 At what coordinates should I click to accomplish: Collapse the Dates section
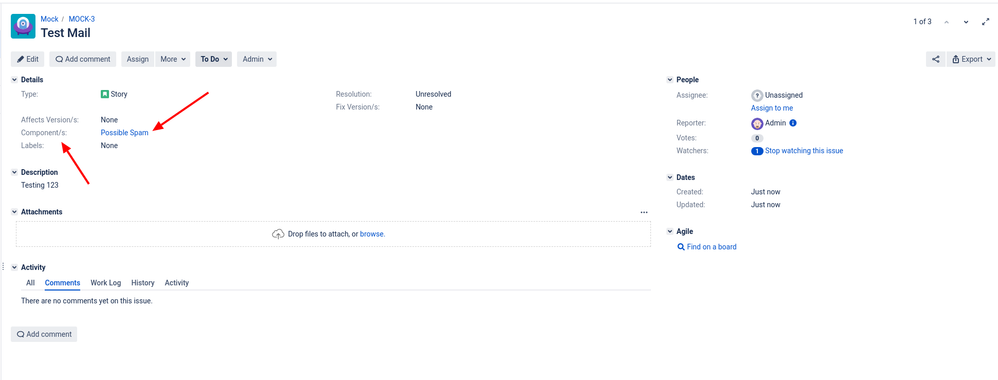click(670, 178)
